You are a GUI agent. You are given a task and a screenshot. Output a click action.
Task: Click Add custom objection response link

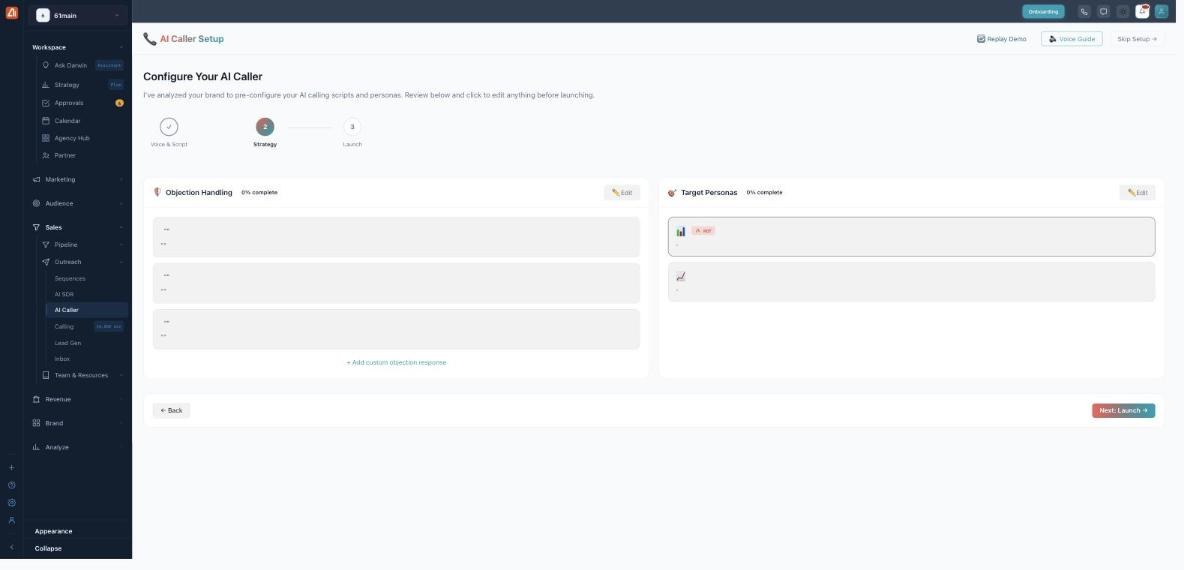pyautogui.click(x=396, y=363)
